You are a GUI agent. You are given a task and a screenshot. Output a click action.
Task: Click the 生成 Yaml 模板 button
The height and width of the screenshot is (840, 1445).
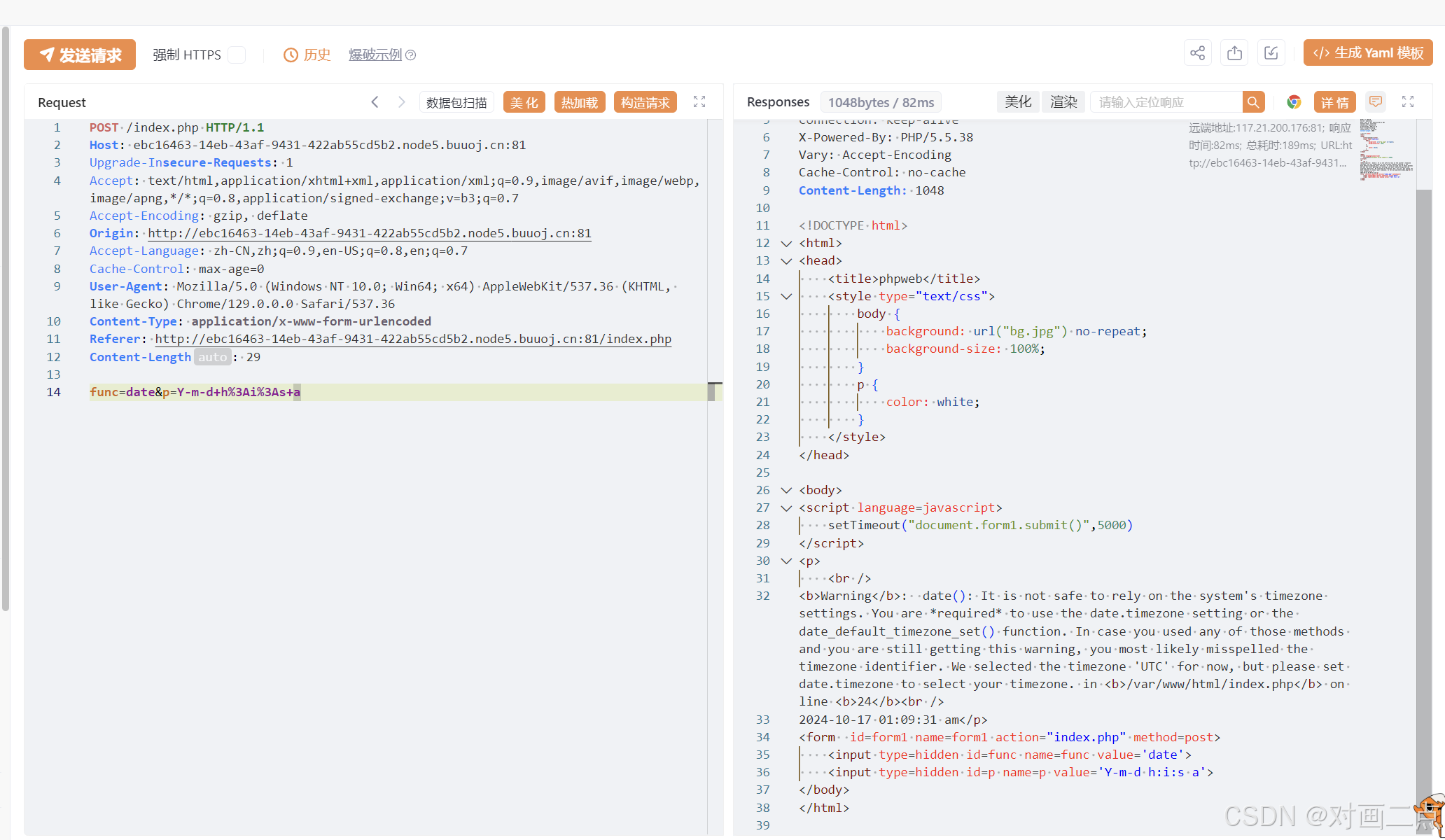tap(1368, 53)
